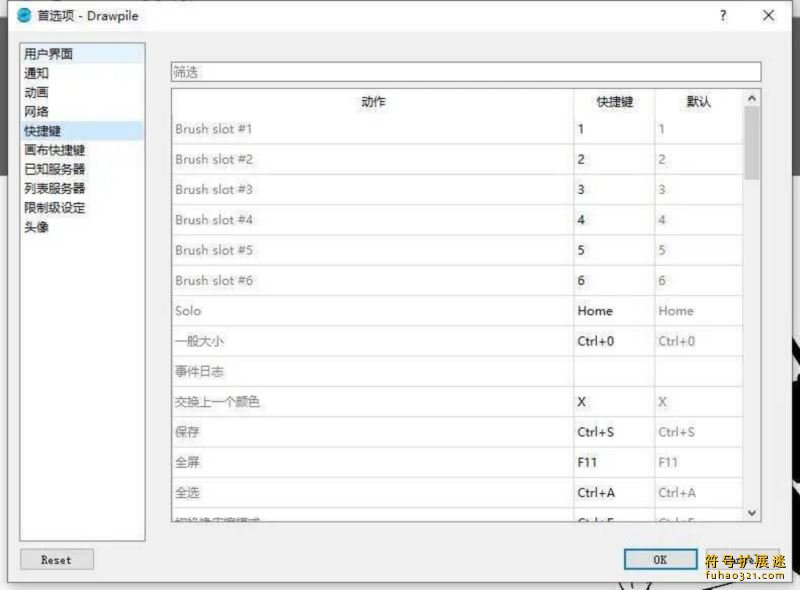Select the Brush slot #4 row
Screen dimensions: 800x590
point(457,220)
